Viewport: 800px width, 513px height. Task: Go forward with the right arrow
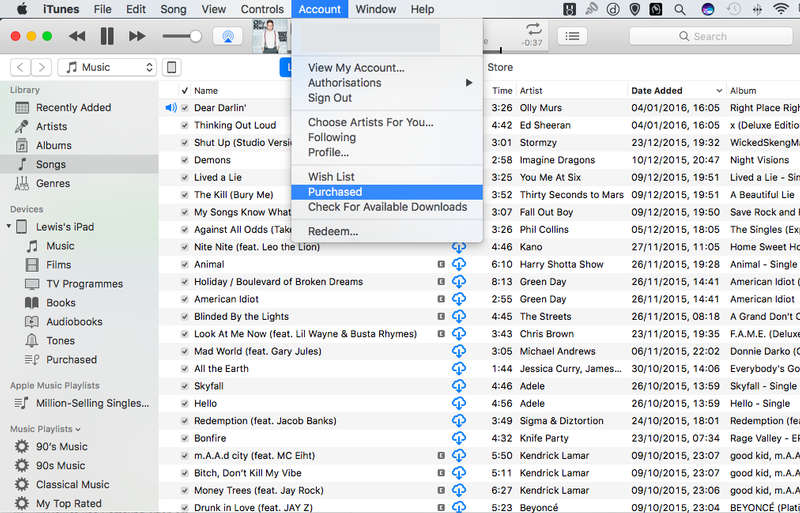coord(42,67)
